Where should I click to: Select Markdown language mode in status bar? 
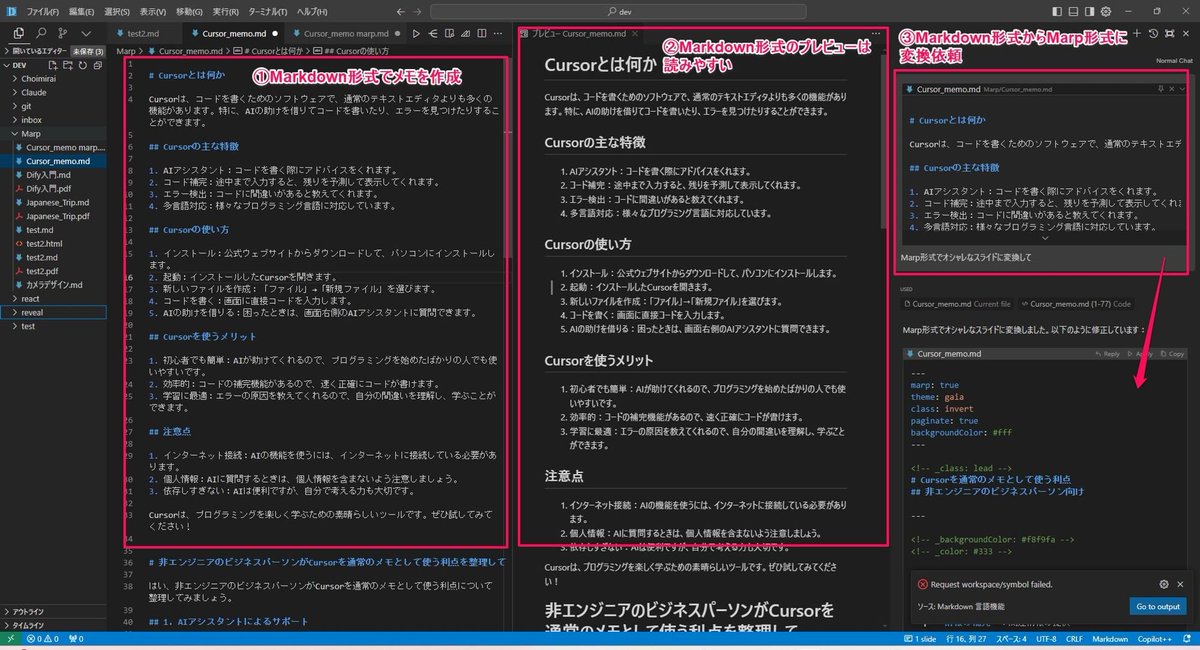click(1109, 638)
